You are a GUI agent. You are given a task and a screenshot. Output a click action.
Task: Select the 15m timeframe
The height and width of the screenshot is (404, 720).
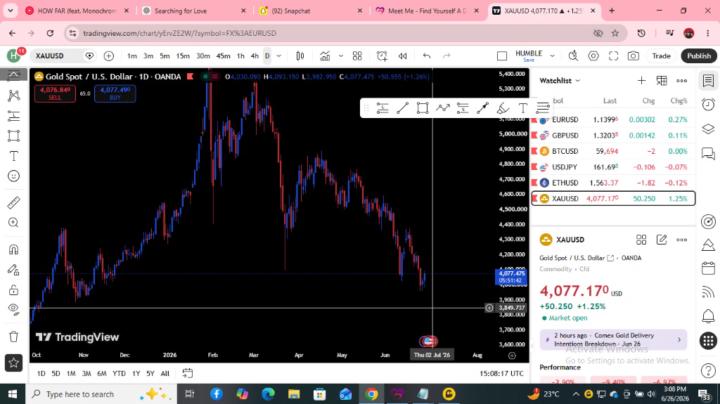pos(183,56)
